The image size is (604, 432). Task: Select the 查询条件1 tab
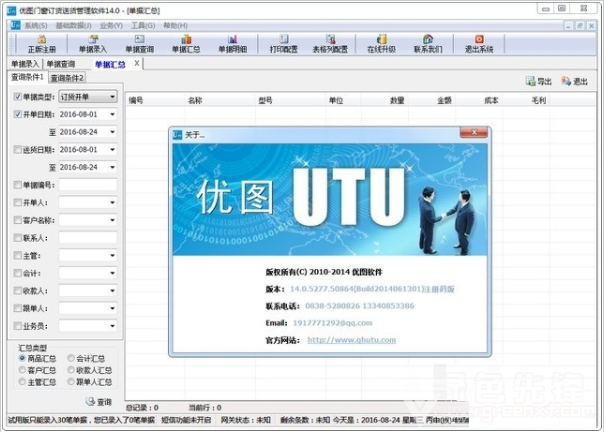[27, 77]
